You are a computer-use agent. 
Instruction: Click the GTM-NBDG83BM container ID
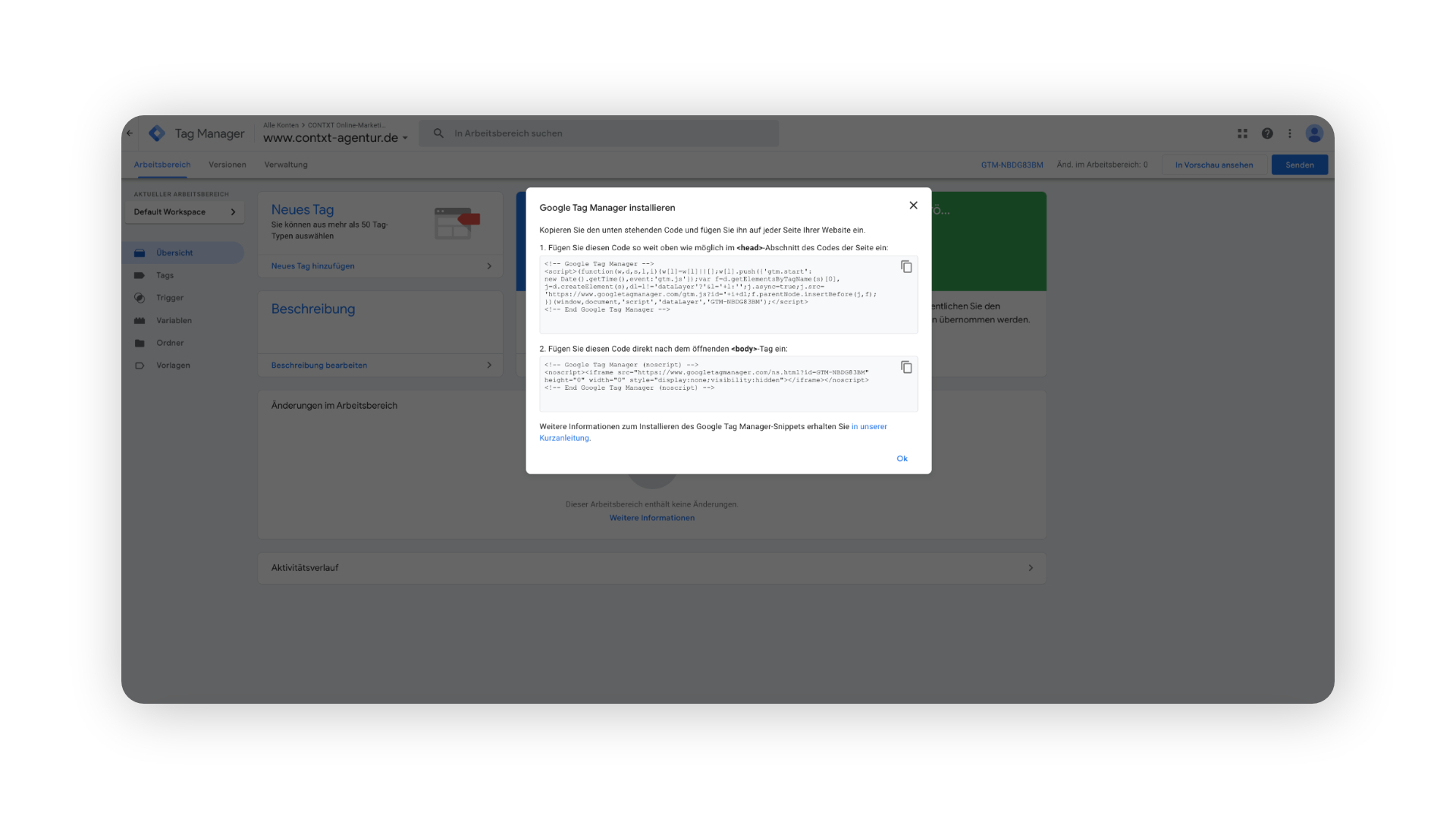1012,165
